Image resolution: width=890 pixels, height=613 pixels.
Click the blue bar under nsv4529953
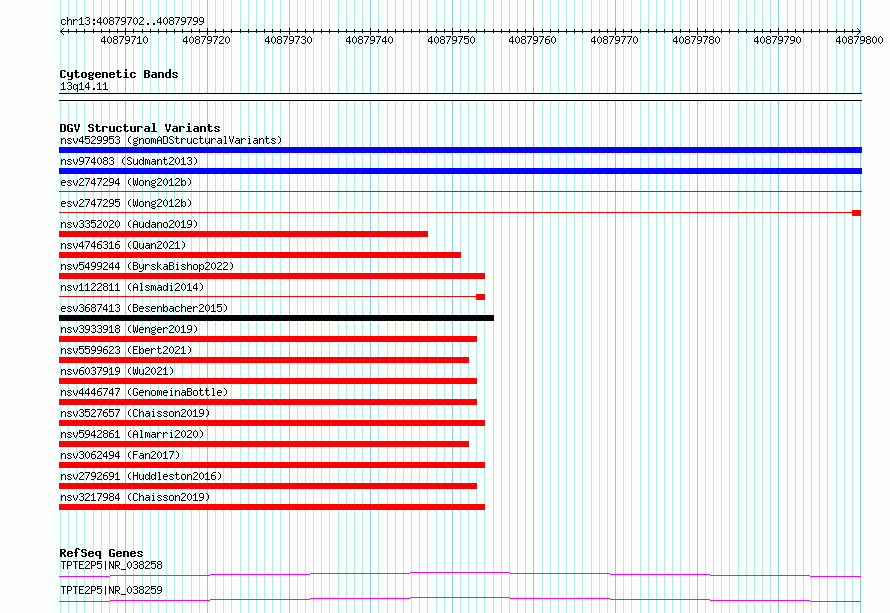click(460, 150)
